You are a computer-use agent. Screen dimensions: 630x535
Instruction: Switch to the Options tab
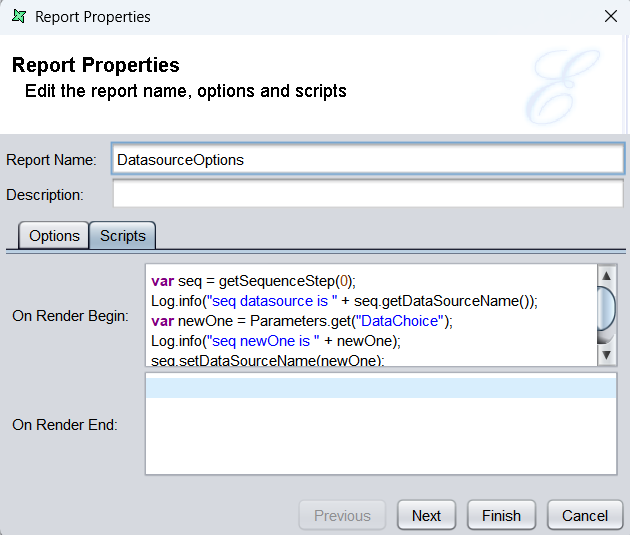[x=54, y=236]
